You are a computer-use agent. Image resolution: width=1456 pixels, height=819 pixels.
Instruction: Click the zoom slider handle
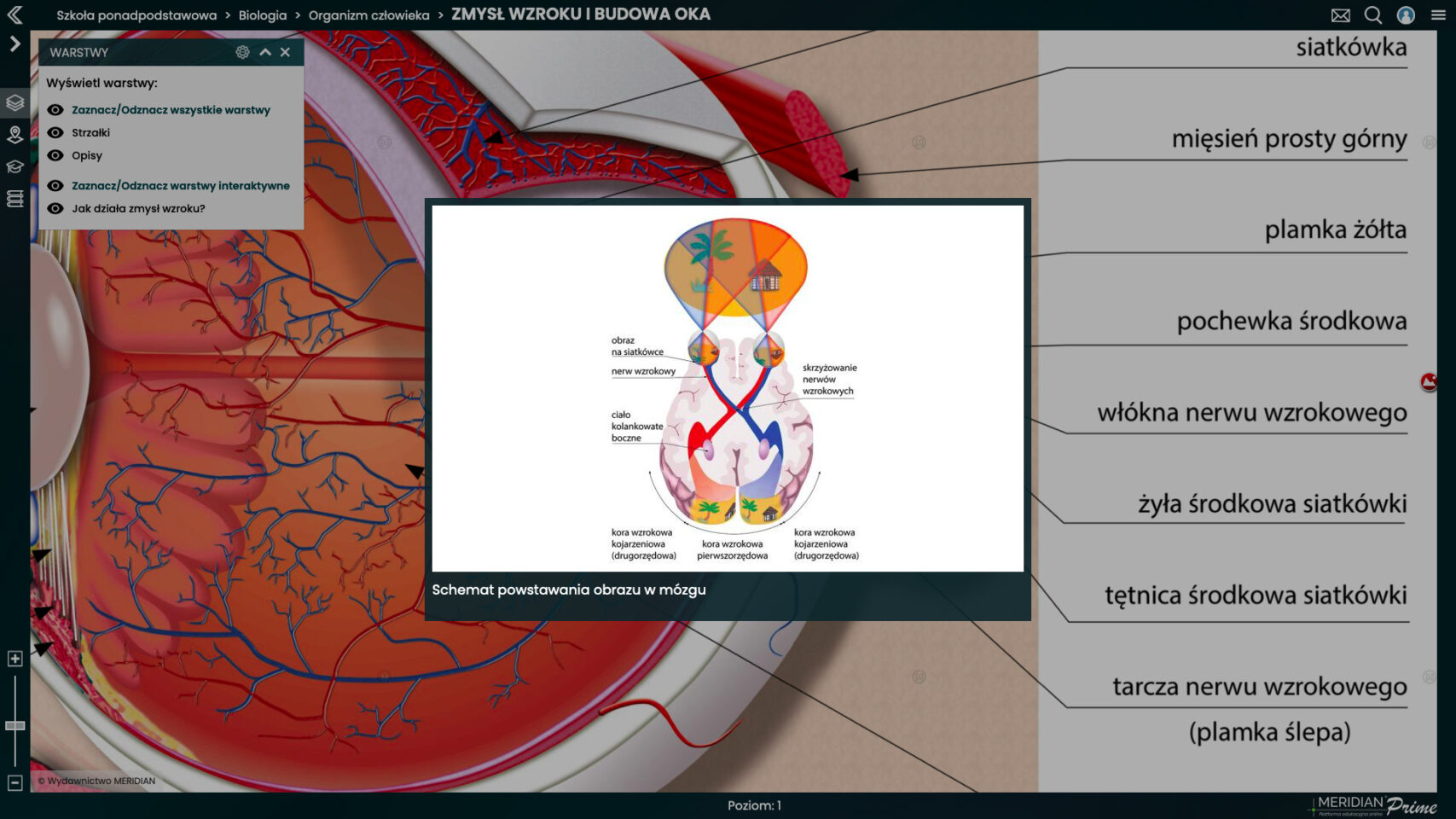(x=15, y=726)
